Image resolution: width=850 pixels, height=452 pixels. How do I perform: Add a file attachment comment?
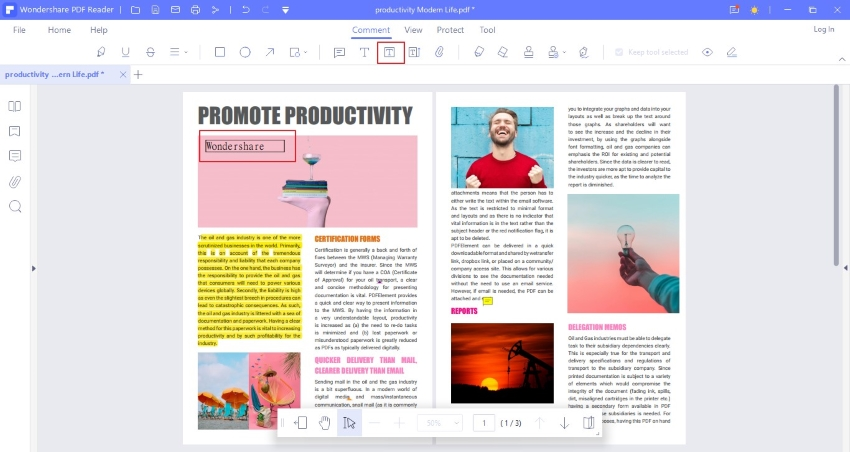(439, 52)
